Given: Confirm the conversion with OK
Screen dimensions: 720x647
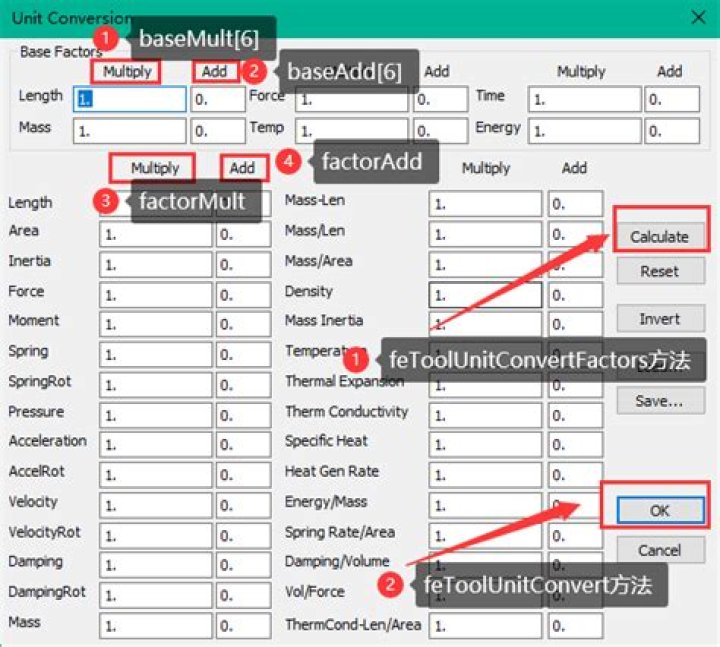Looking at the screenshot, I should click(x=659, y=510).
